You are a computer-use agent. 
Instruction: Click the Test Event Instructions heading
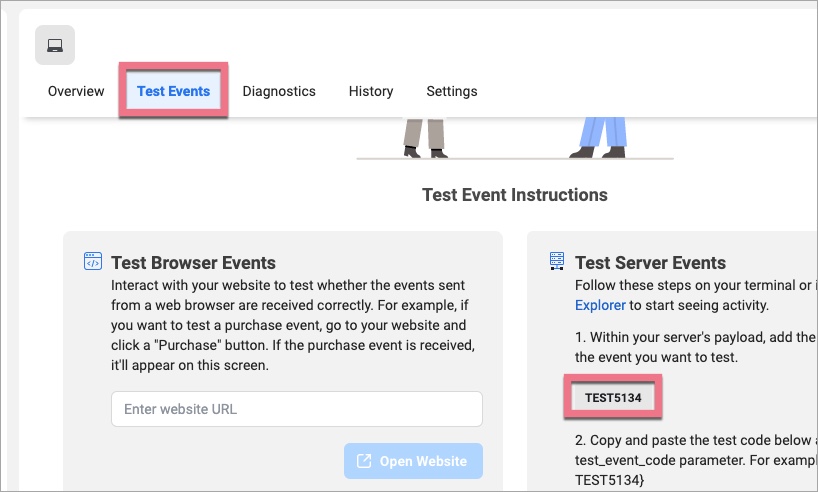pos(514,194)
